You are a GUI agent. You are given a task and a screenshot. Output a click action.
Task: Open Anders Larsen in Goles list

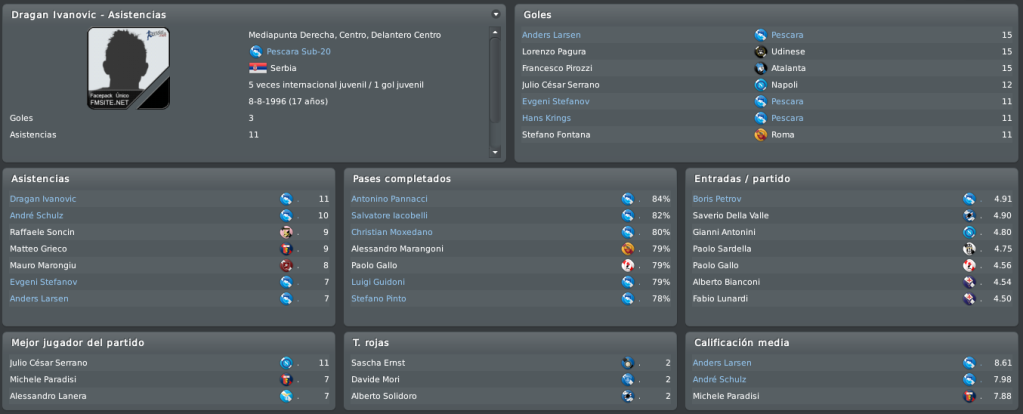point(551,35)
